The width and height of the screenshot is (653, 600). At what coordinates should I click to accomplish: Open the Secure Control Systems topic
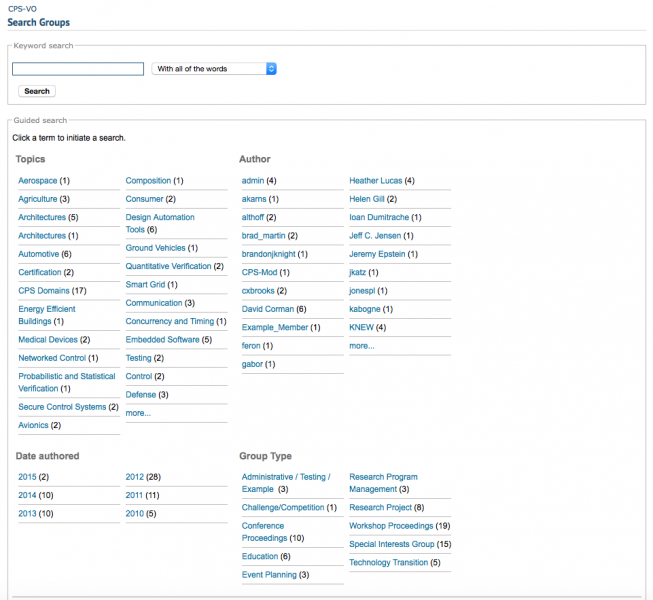click(x=62, y=407)
